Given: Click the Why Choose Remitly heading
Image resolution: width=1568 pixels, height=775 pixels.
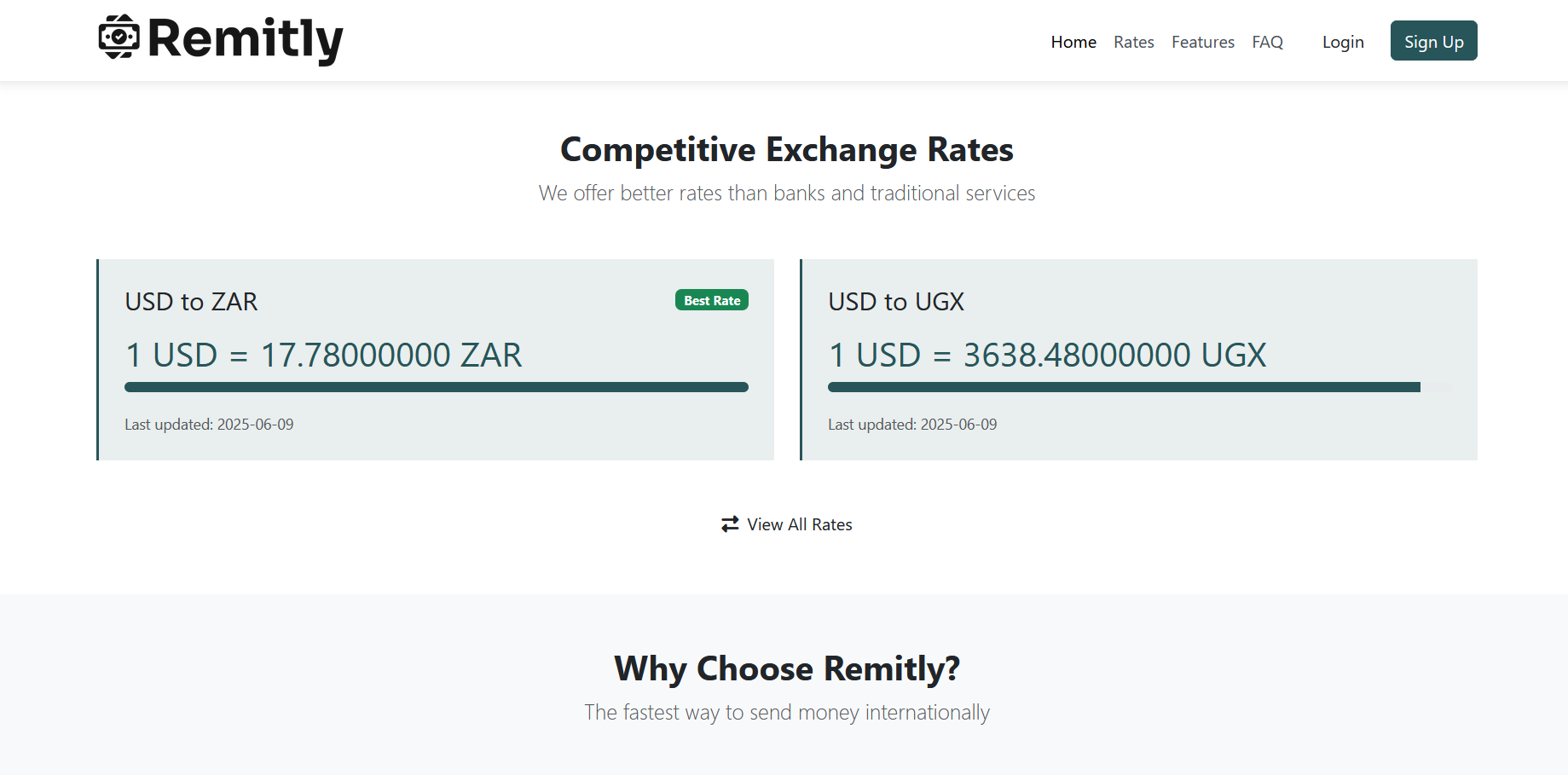Looking at the screenshot, I should pyautogui.click(x=787, y=668).
